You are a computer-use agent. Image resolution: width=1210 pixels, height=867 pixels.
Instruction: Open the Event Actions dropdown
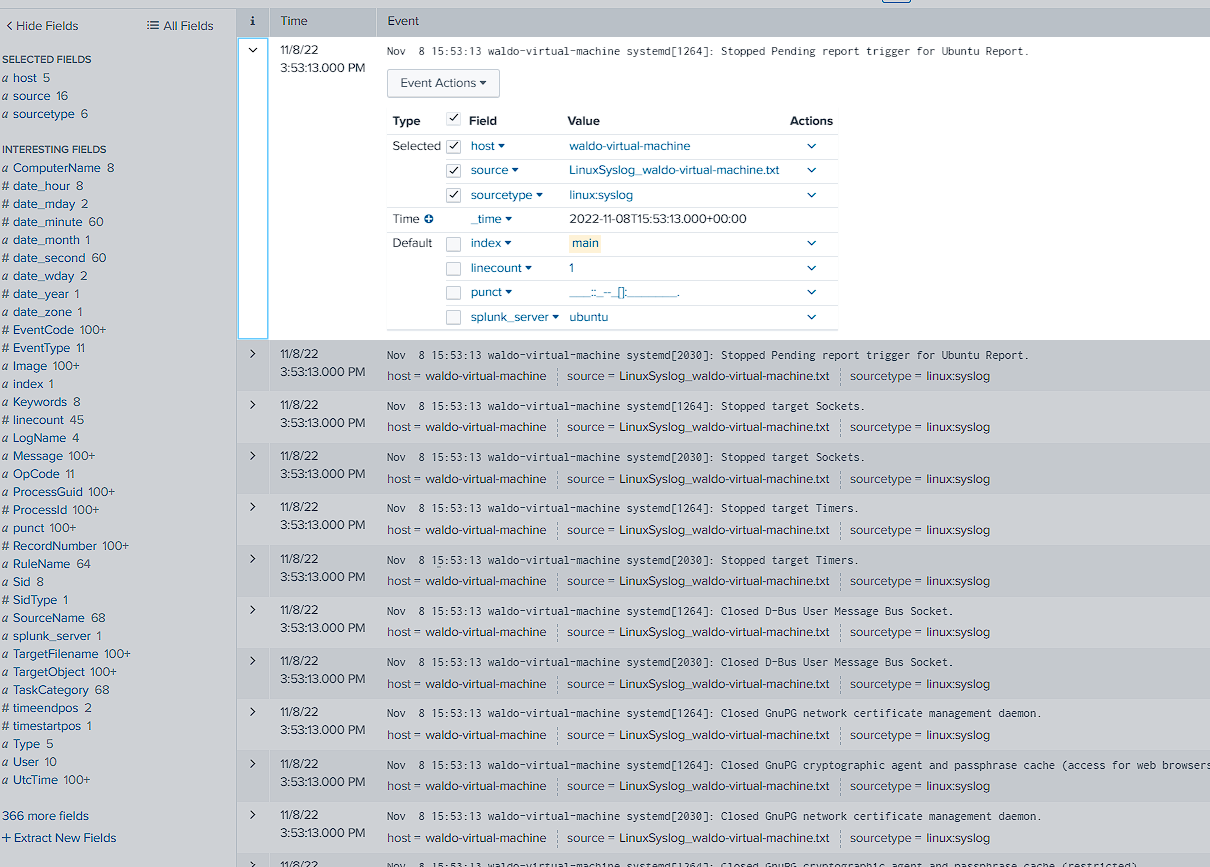[443, 83]
